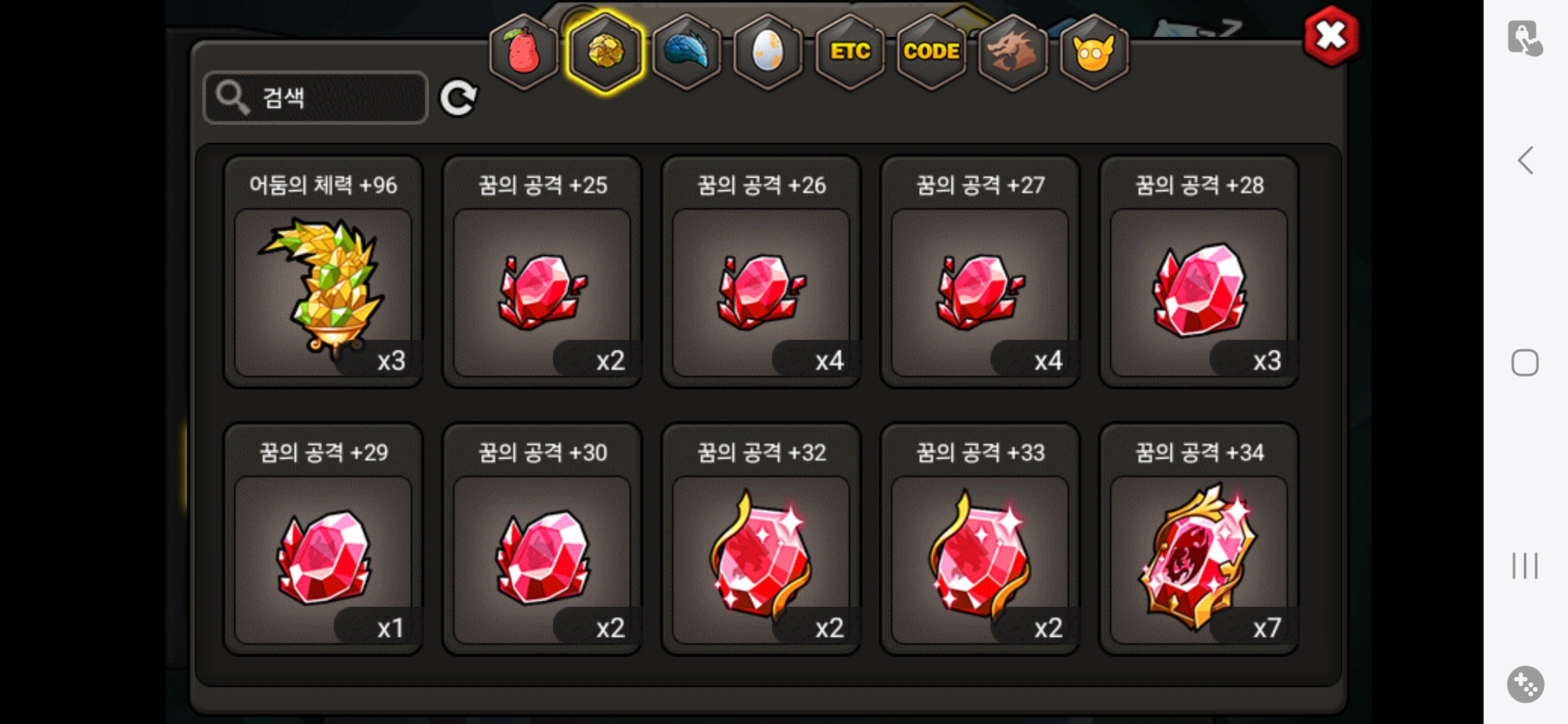
Task: Select the 꿈의 공격 +32 sparkling gem
Action: (x=761, y=538)
